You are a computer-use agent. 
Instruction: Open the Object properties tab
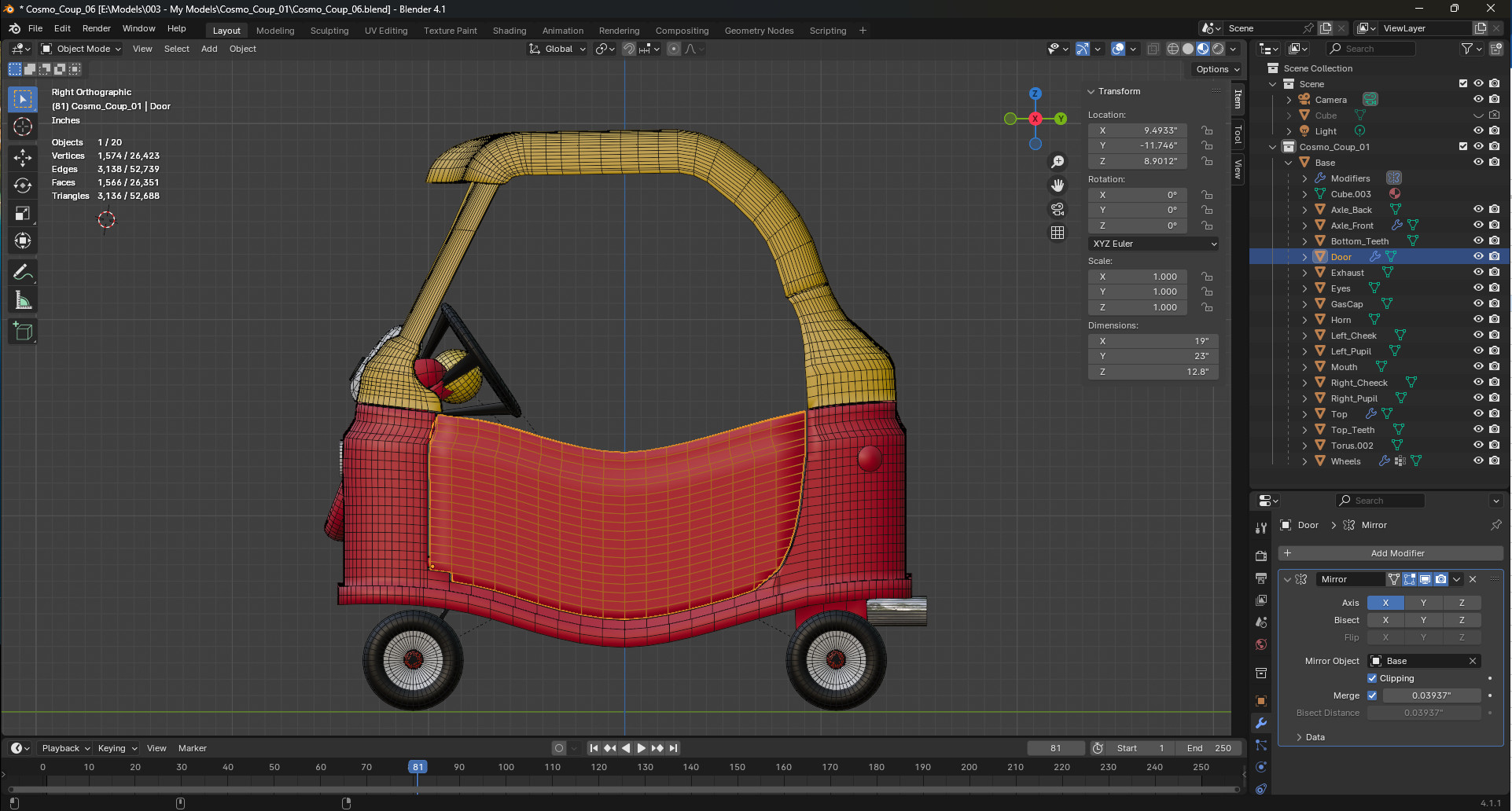1261,701
